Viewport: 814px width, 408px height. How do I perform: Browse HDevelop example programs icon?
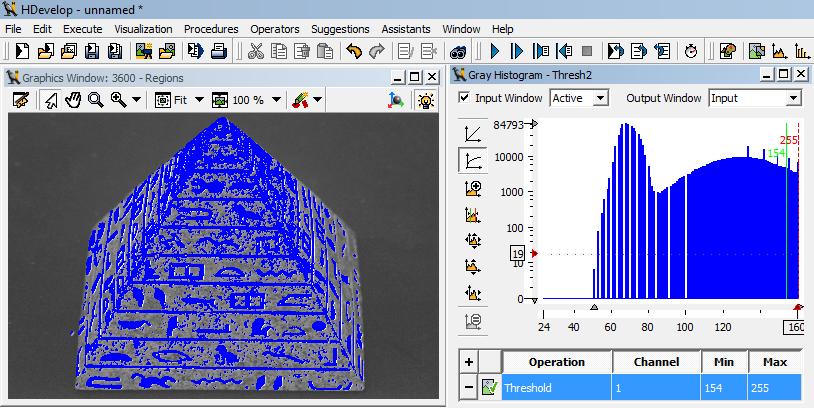69,51
